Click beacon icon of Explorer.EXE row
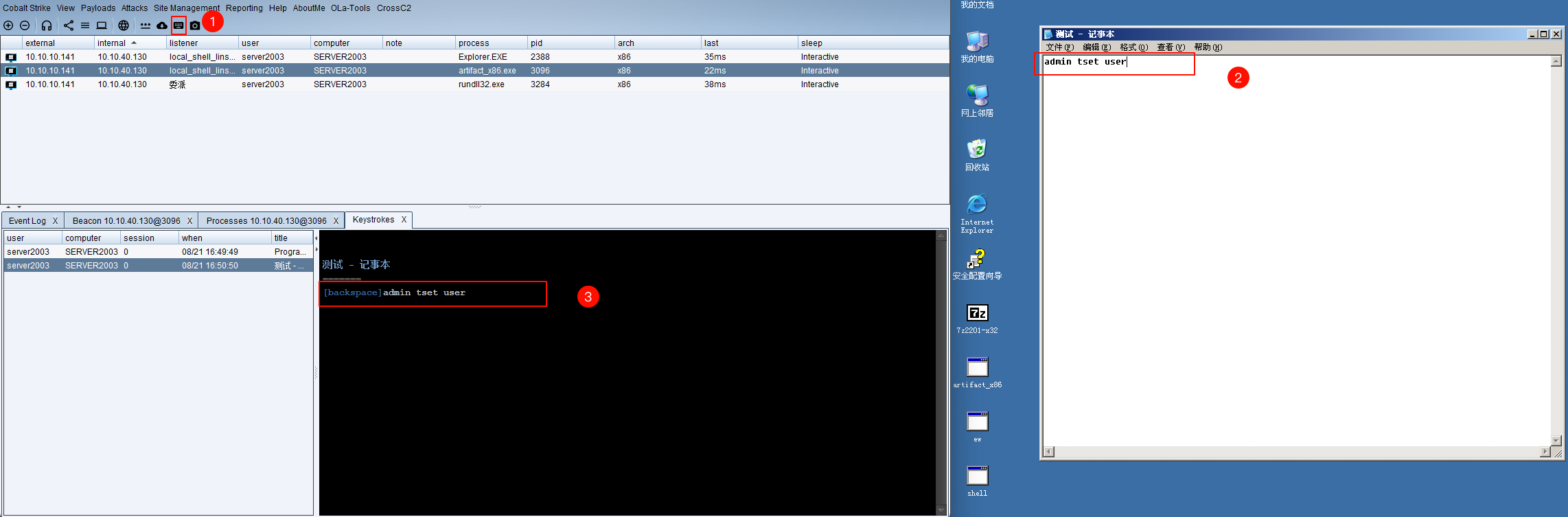The width and height of the screenshot is (1568, 517). (x=11, y=57)
